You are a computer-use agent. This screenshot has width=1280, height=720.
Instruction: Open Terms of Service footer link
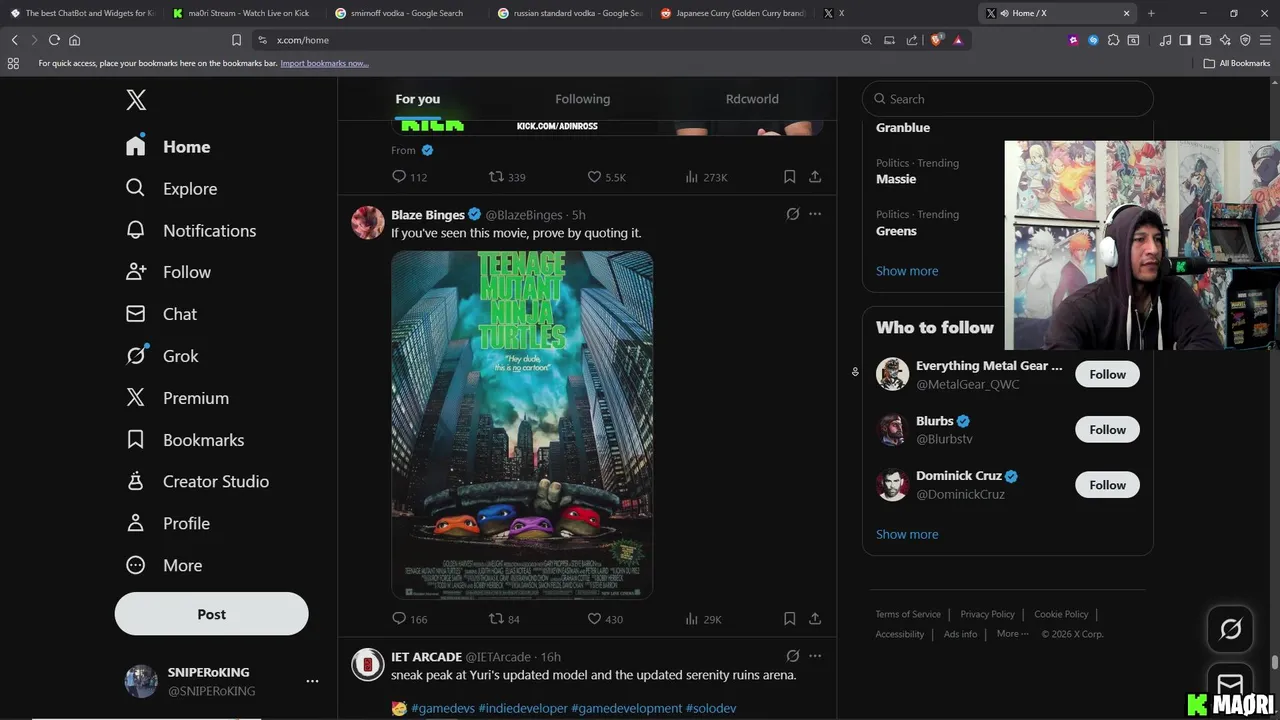point(908,614)
